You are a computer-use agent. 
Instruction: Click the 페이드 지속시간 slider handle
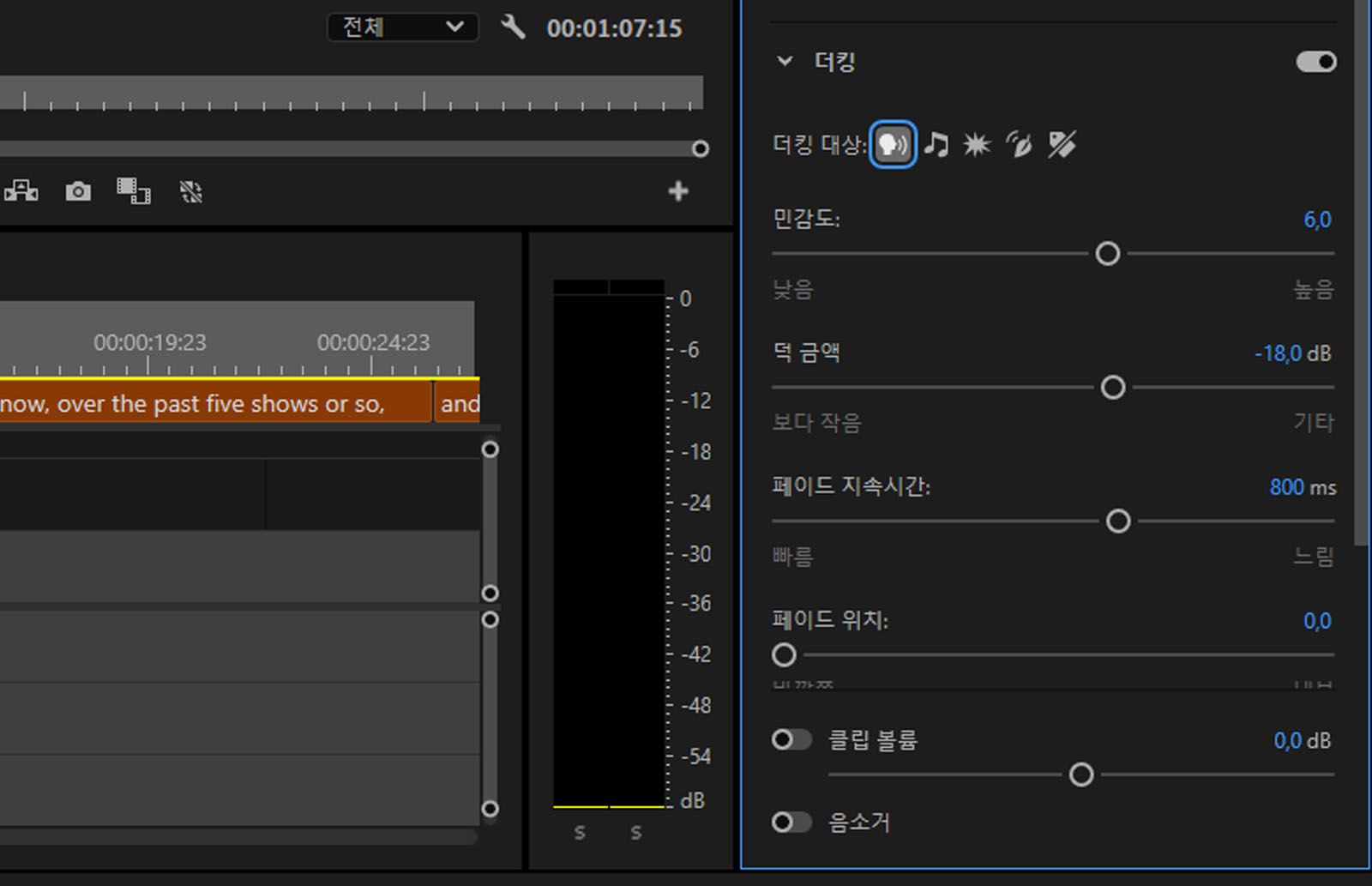[x=1118, y=521]
